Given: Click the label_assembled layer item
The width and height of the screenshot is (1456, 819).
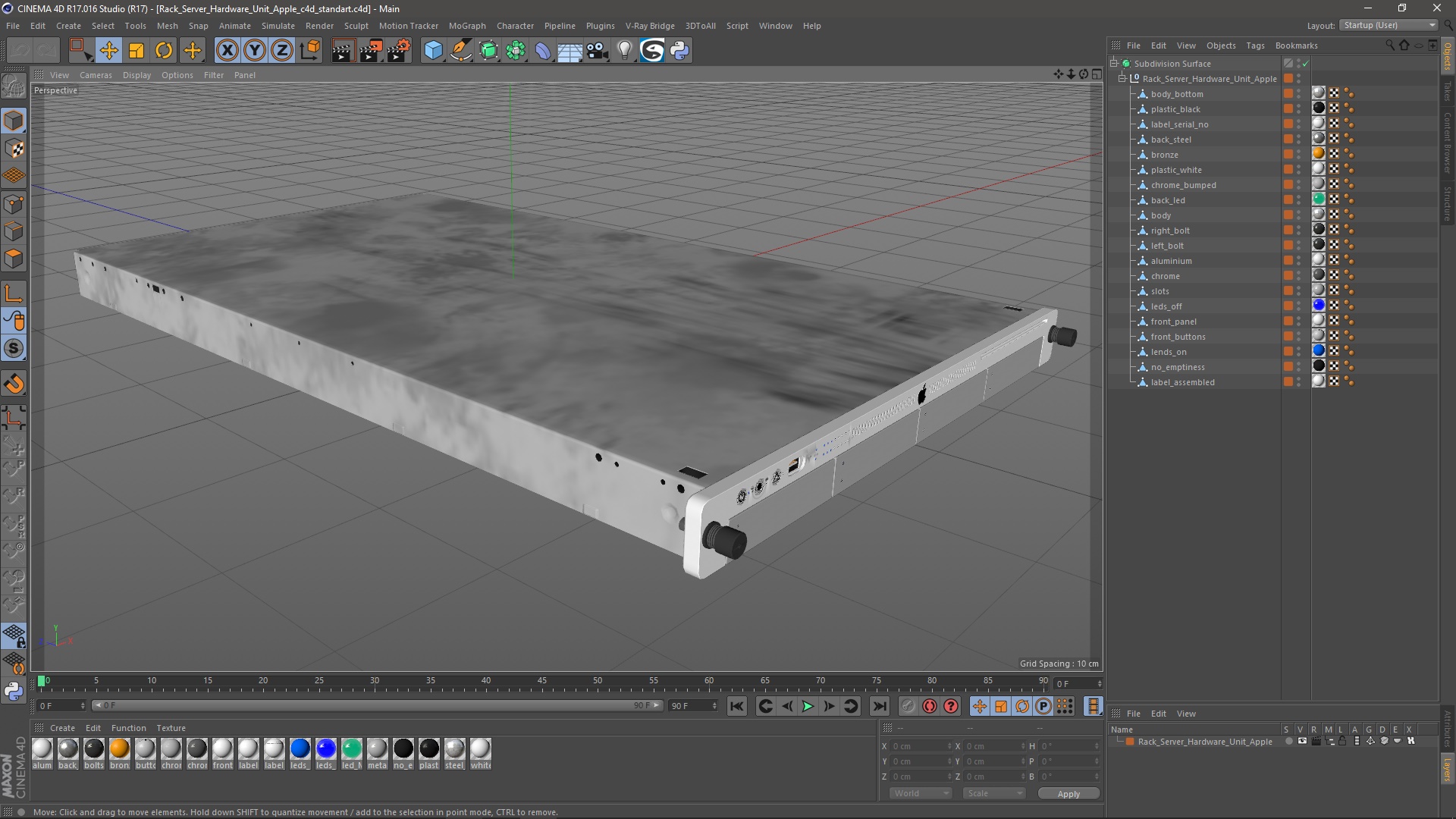Looking at the screenshot, I should coord(1183,382).
